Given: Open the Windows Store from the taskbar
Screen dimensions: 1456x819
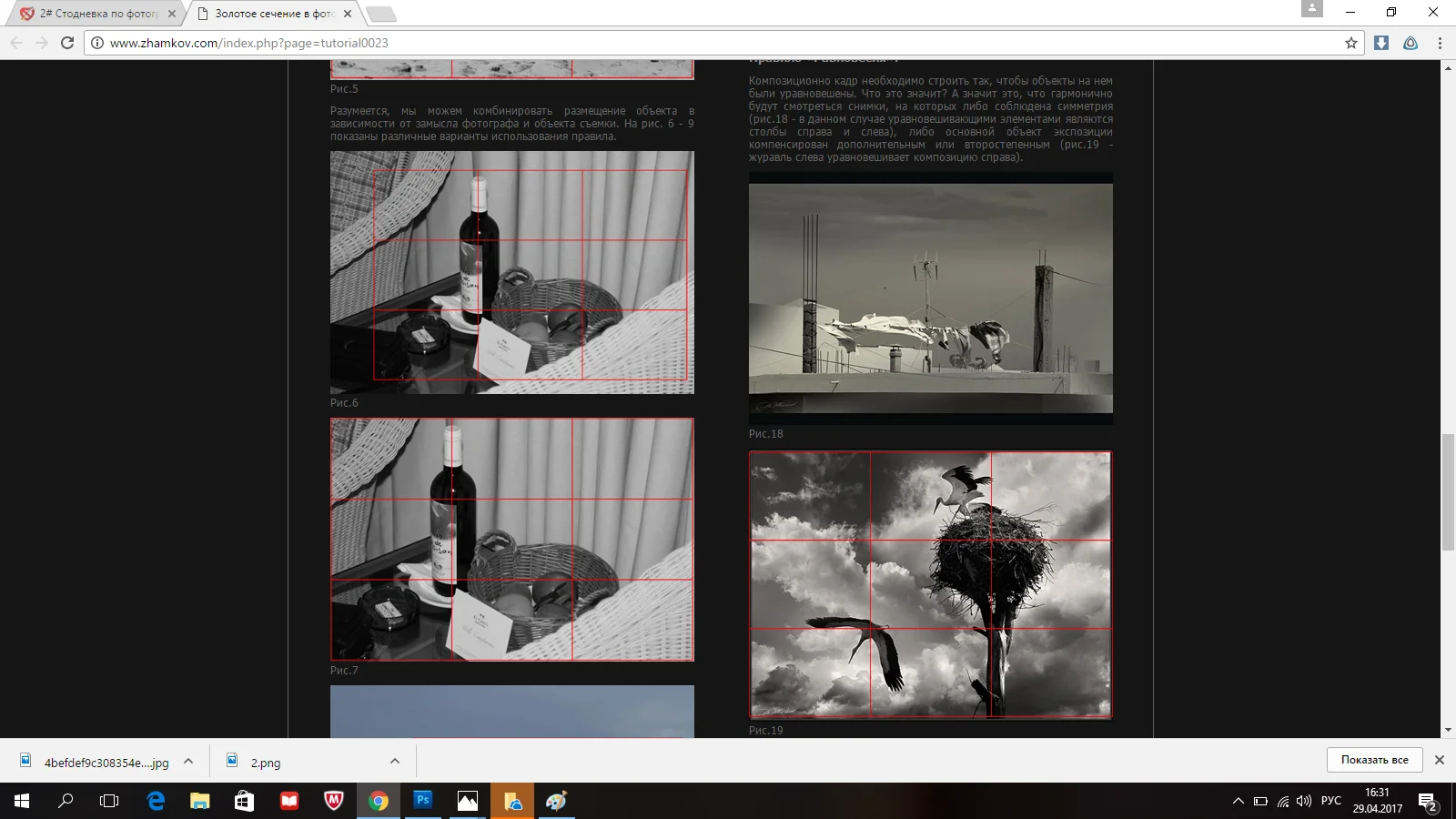Looking at the screenshot, I should [243, 802].
